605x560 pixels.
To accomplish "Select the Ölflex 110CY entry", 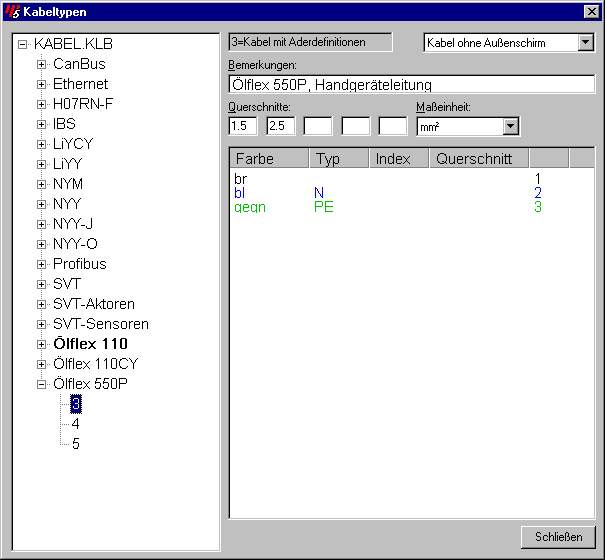I will click(96, 364).
